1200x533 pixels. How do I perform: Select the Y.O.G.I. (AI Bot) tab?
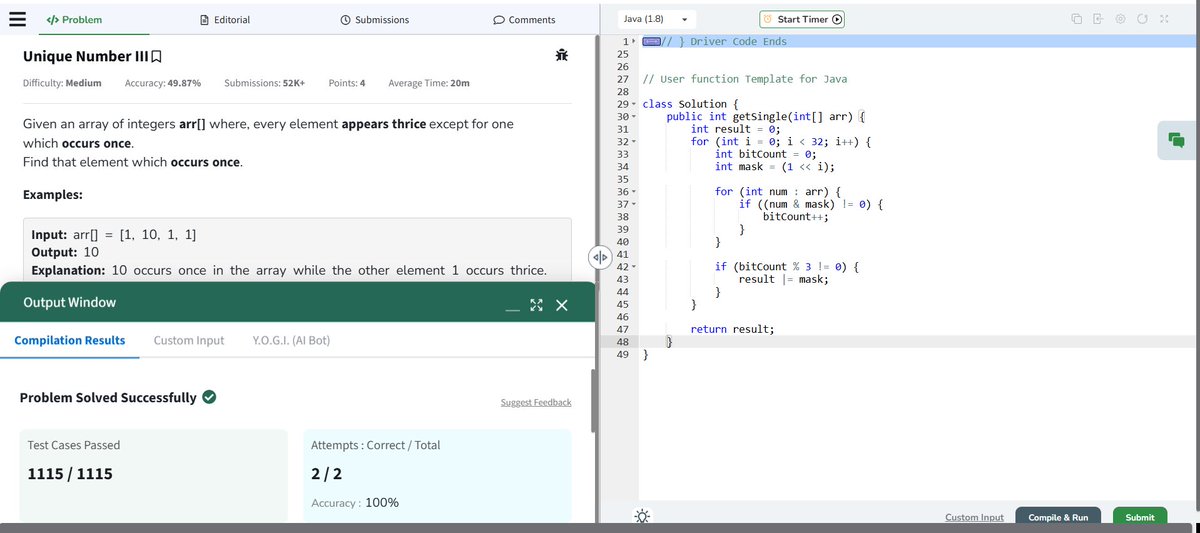pyautogui.click(x=292, y=340)
